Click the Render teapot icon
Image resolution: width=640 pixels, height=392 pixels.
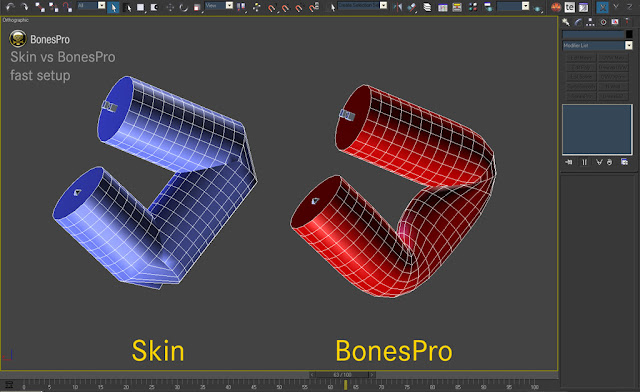click(570, 7)
